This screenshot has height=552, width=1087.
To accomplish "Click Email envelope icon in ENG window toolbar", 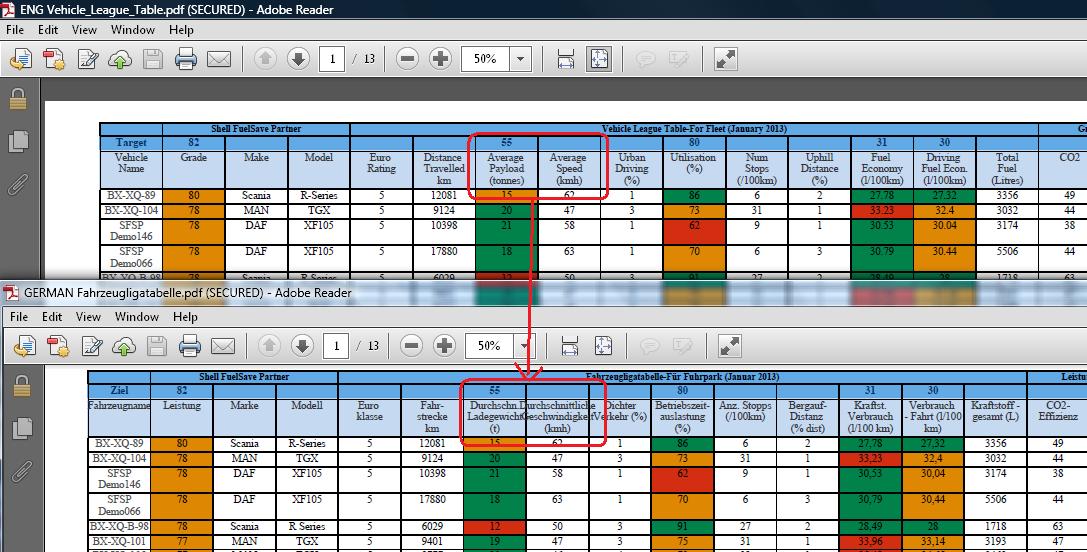I will point(219,60).
